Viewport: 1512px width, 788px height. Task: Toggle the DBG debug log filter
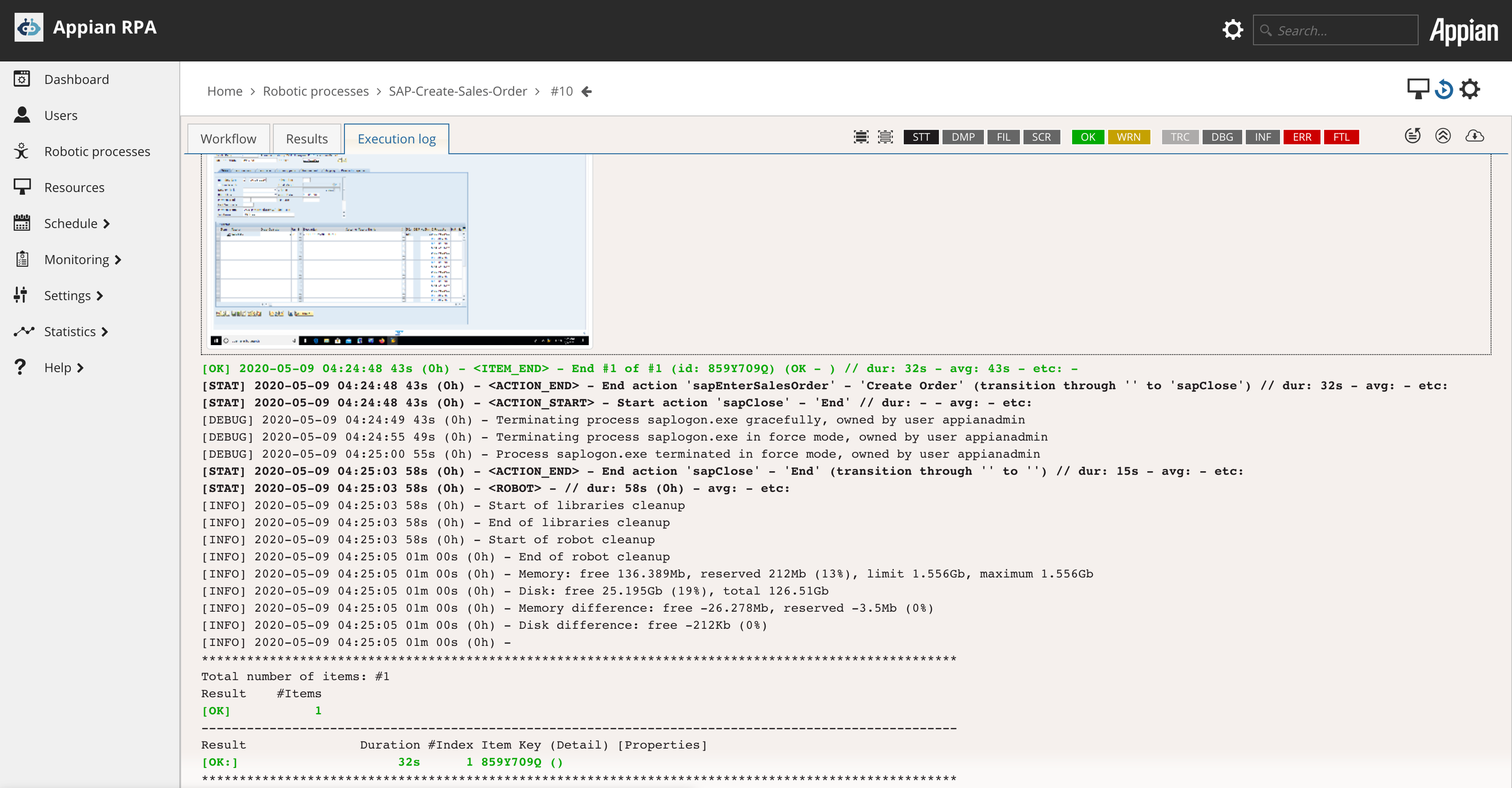coord(1222,137)
